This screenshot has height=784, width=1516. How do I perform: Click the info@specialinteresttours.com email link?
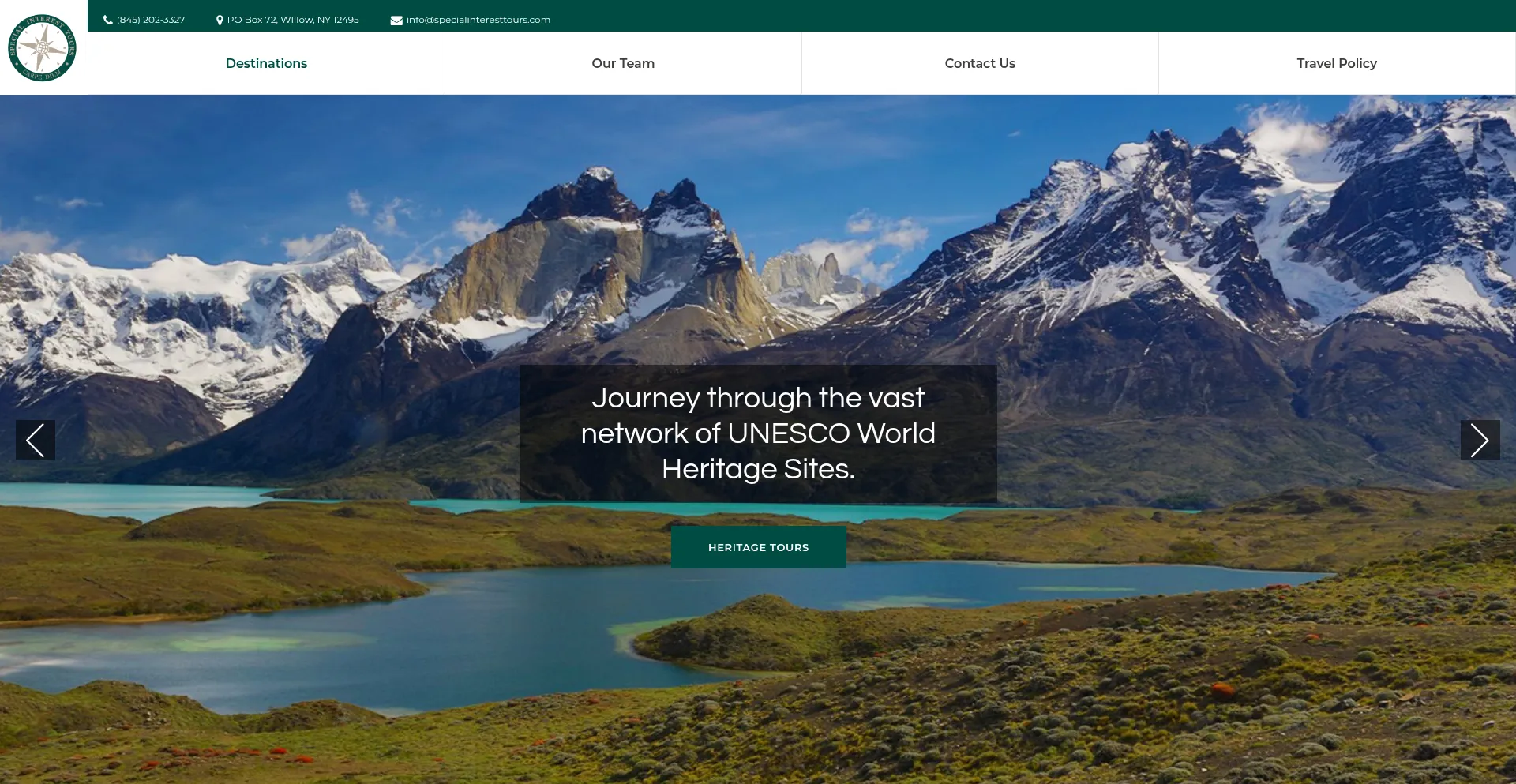[x=478, y=20]
